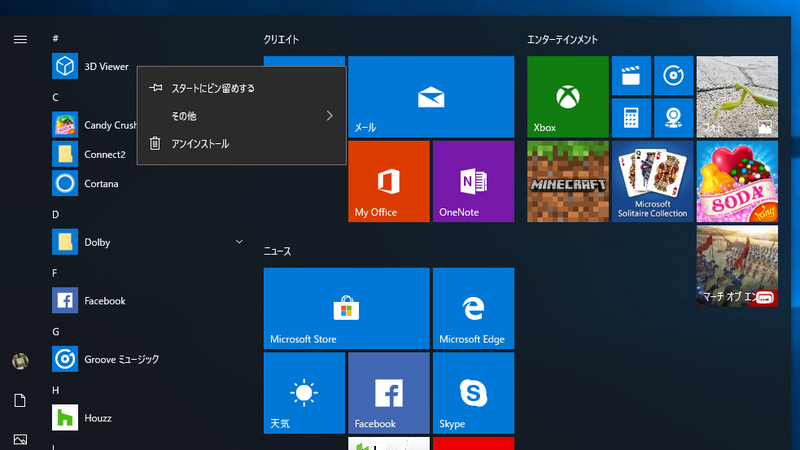Click the 'F' letter header in app list
Viewport: 800px width, 450px height.
55,273
